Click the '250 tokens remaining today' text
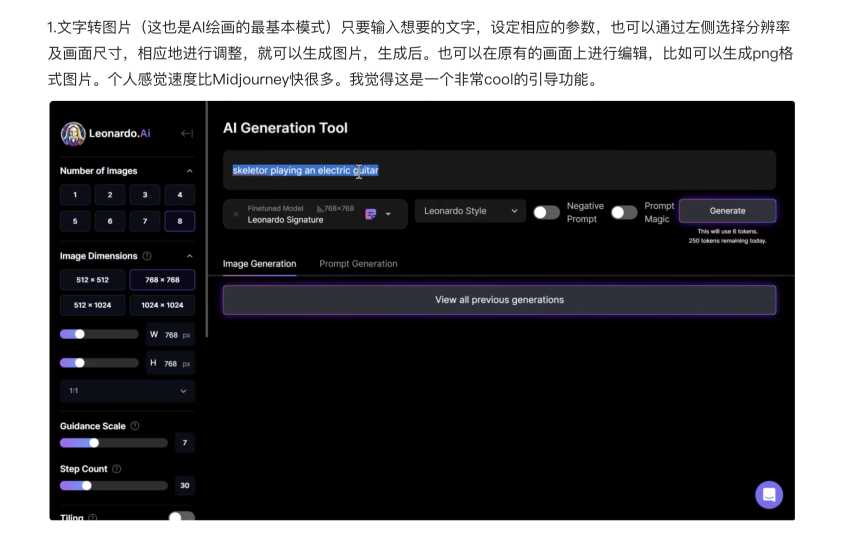 click(x=727, y=241)
